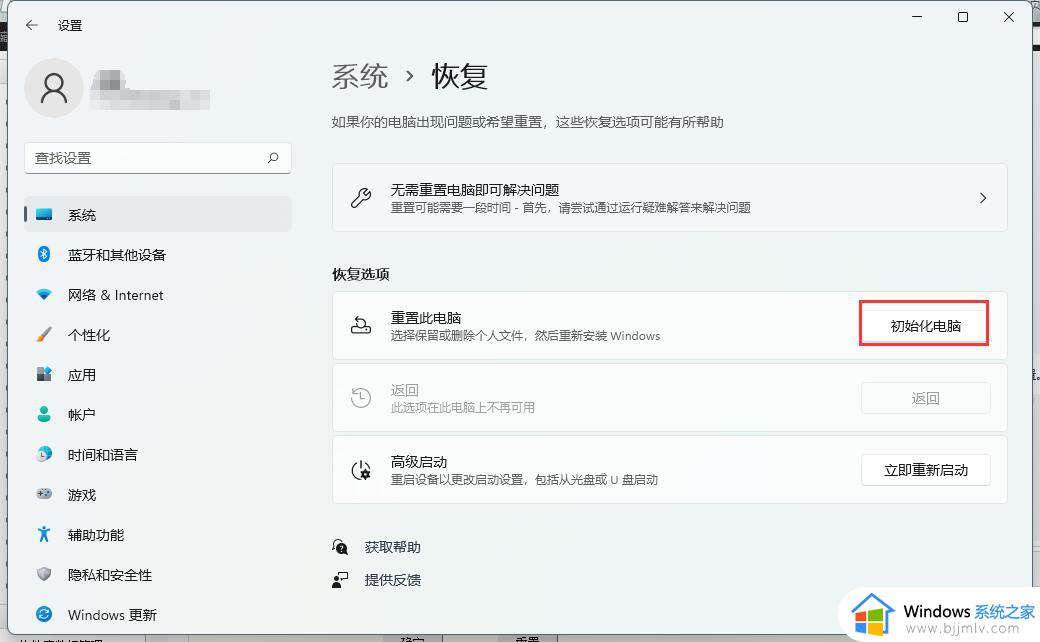Click the accessibility figure icon
Image resolution: width=1040 pixels, height=642 pixels.
[44, 535]
